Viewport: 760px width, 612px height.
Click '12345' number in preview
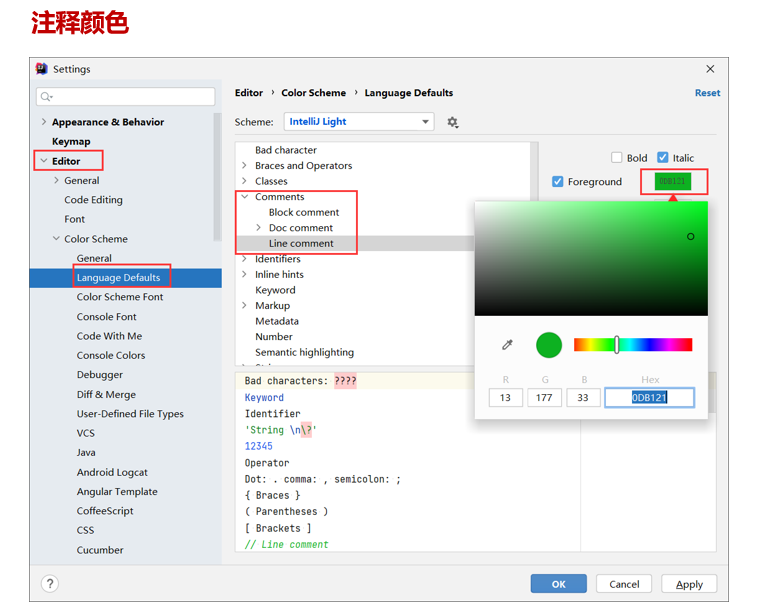coord(258,446)
